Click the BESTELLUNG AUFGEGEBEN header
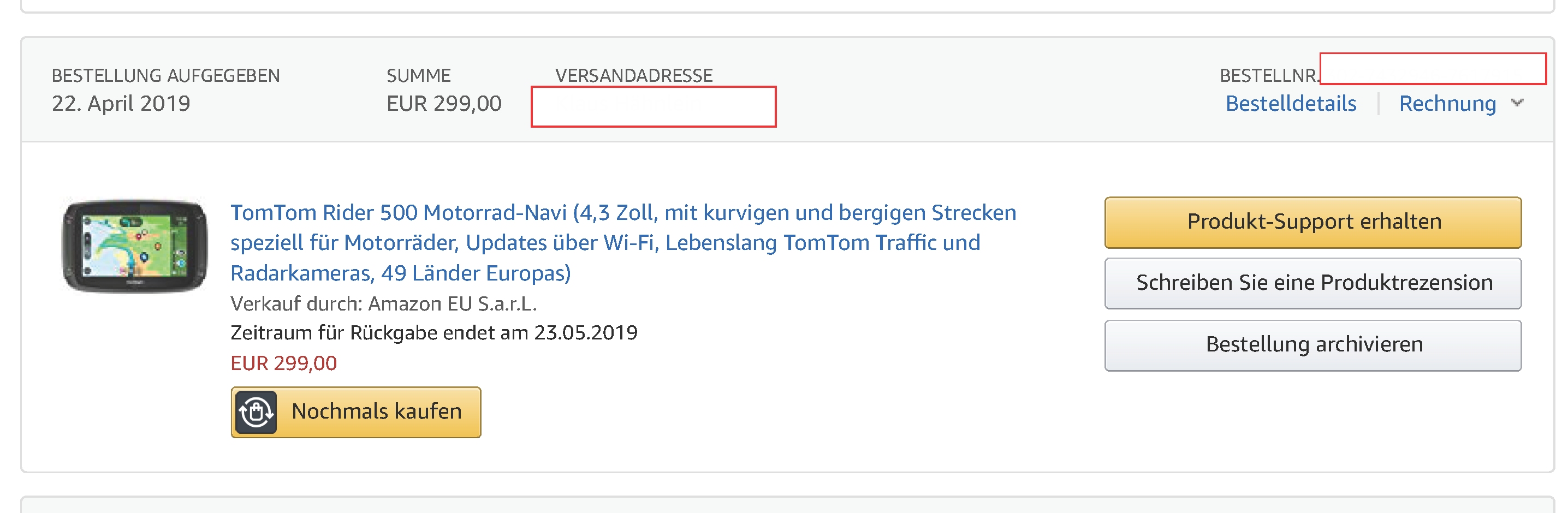The height and width of the screenshot is (513, 1568). tap(165, 75)
